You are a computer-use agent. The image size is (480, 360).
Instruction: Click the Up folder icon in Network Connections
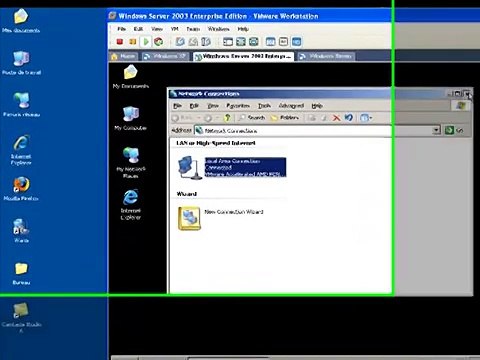(228, 118)
